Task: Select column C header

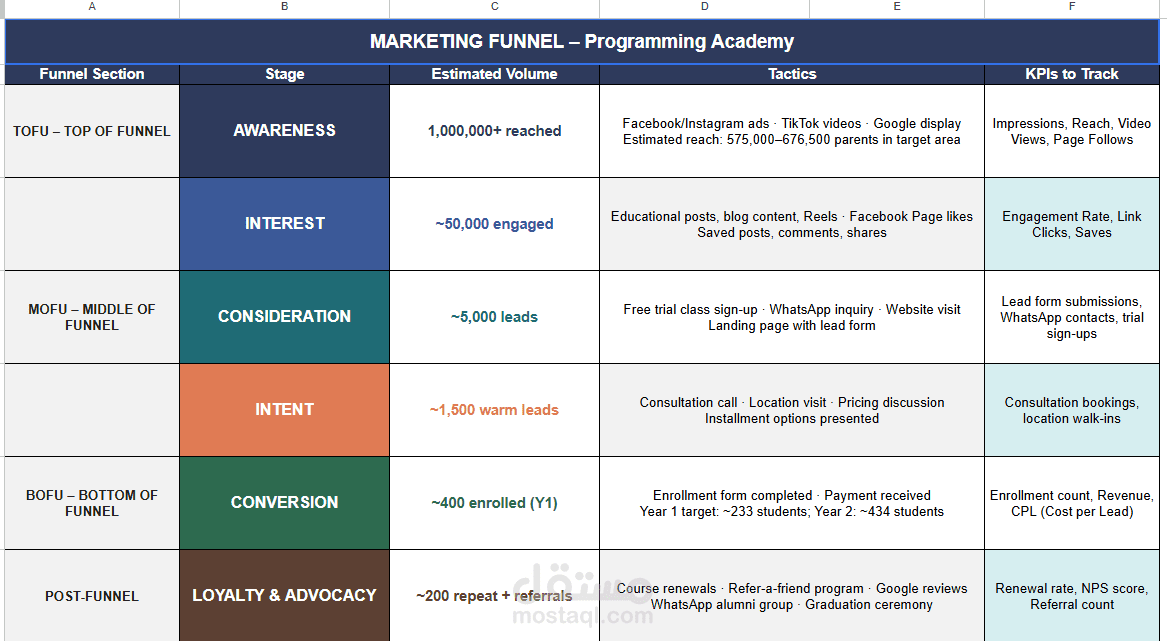Action: (x=494, y=7)
